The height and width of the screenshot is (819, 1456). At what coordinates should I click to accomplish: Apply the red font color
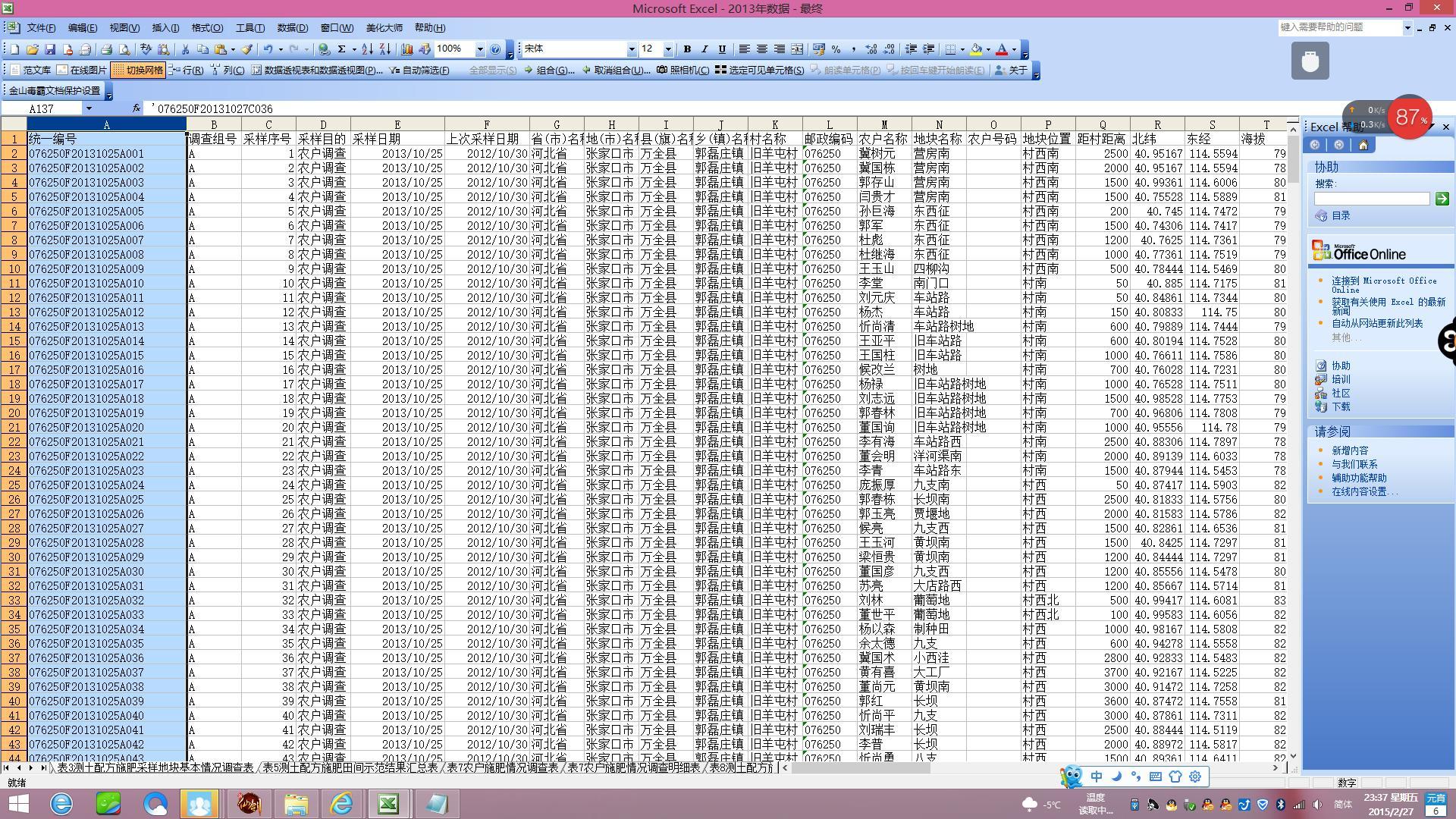click(x=1002, y=49)
